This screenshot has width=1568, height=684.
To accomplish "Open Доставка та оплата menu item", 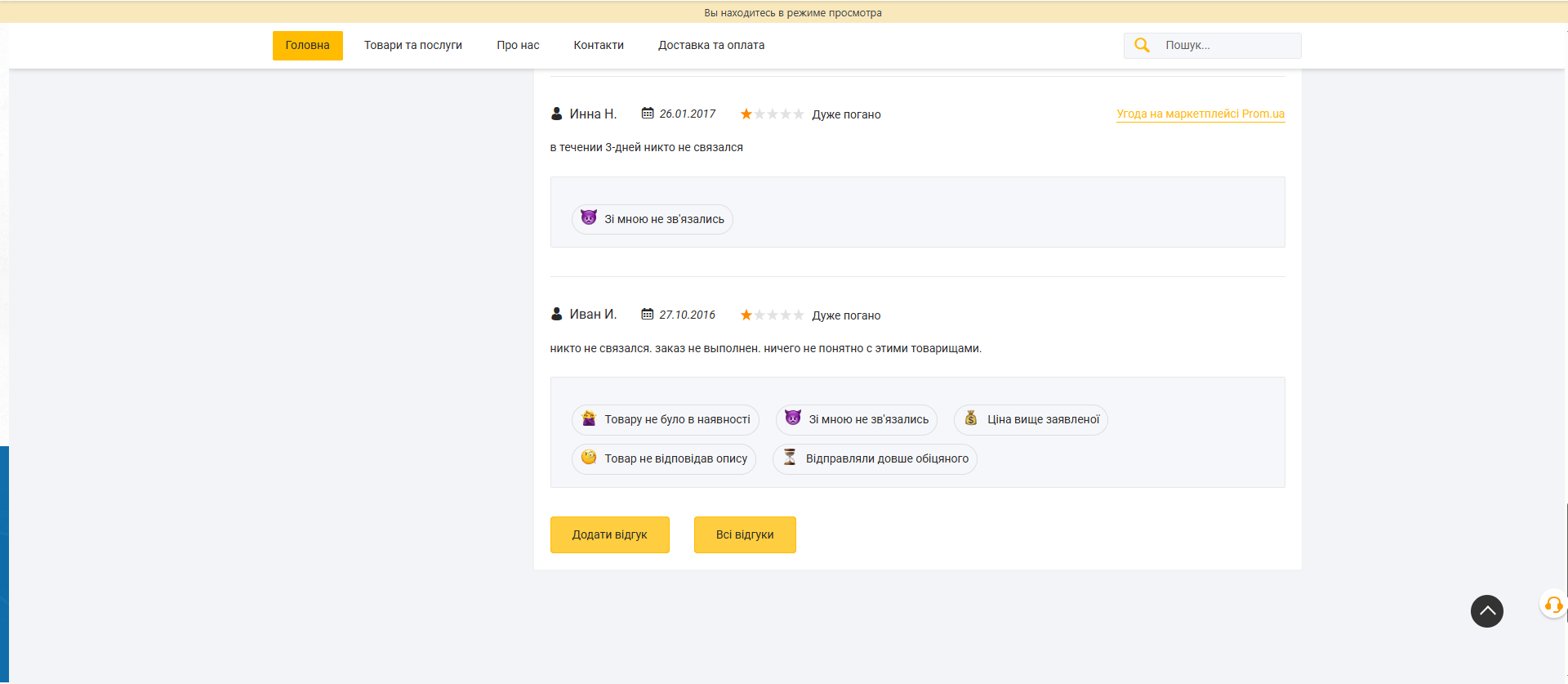I will (711, 46).
